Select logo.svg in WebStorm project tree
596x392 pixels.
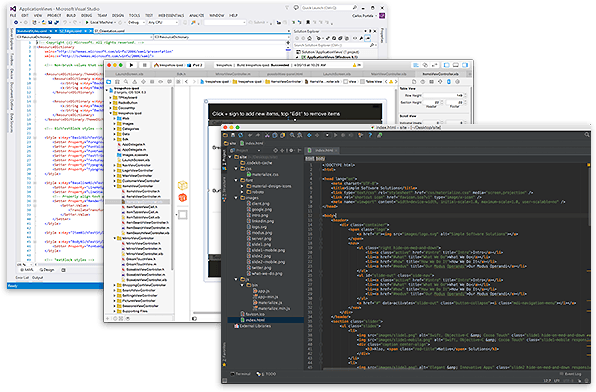click(257, 227)
